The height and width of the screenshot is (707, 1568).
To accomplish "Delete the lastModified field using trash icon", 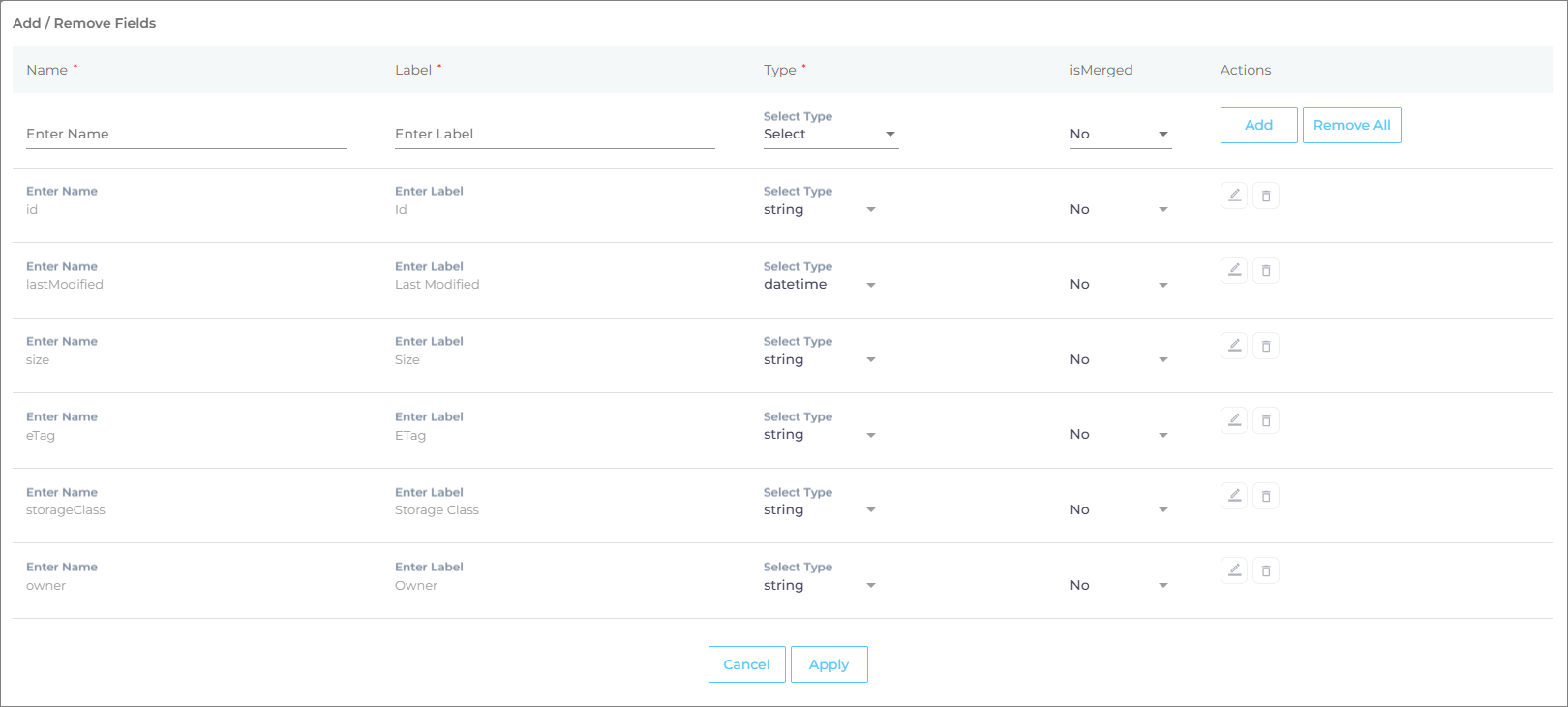I will click(x=1266, y=271).
